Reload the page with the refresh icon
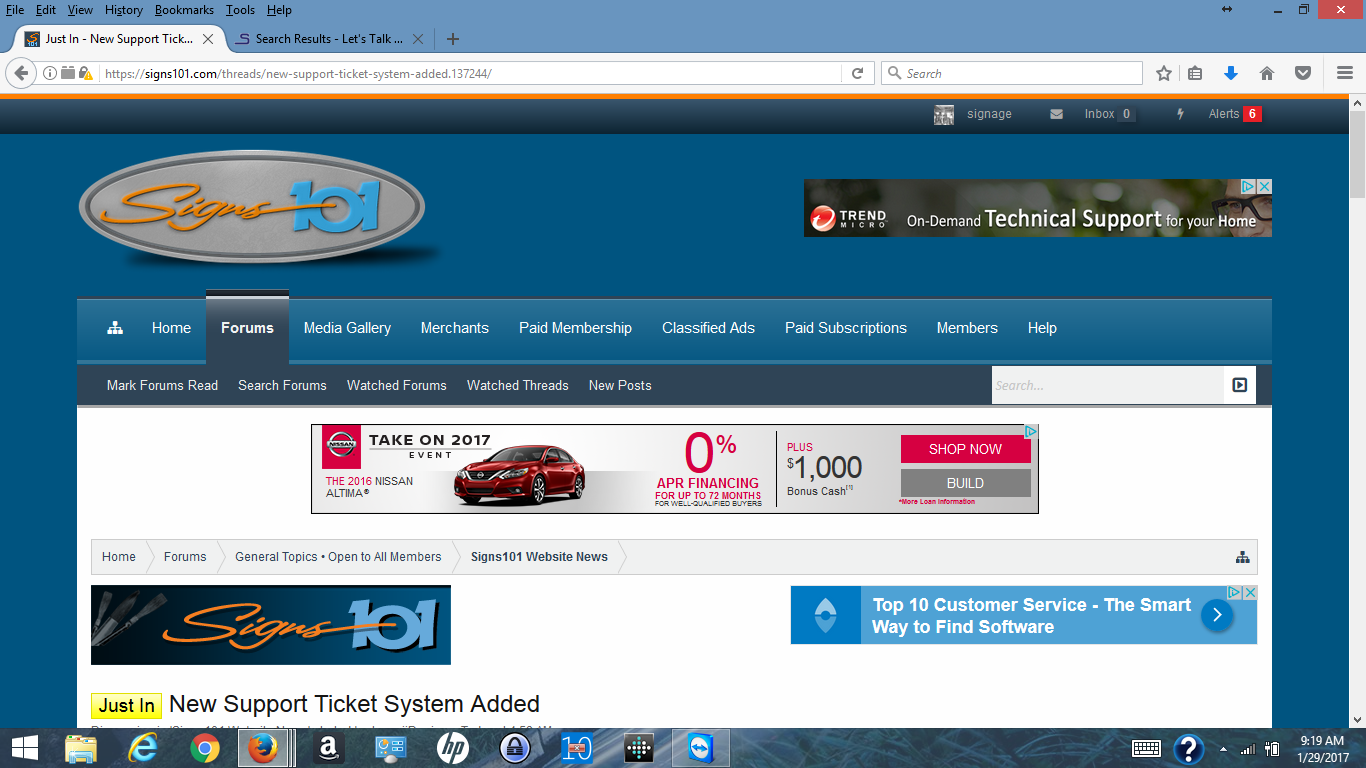 (x=857, y=73)
